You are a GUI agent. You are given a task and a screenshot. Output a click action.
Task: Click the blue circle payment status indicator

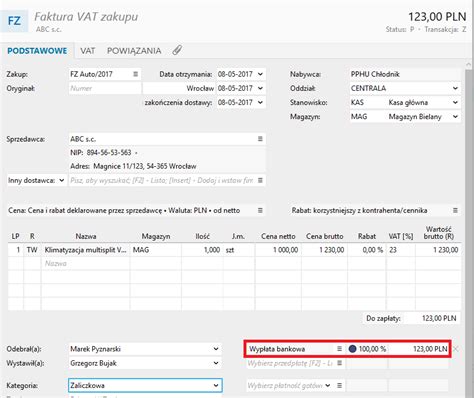(352, 349)
